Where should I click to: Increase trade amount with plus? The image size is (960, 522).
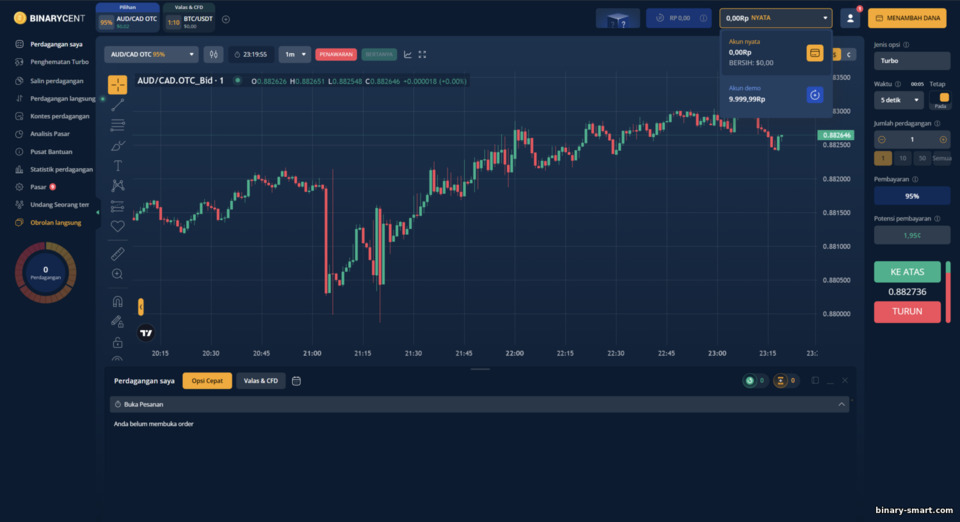tap(943, 140)
